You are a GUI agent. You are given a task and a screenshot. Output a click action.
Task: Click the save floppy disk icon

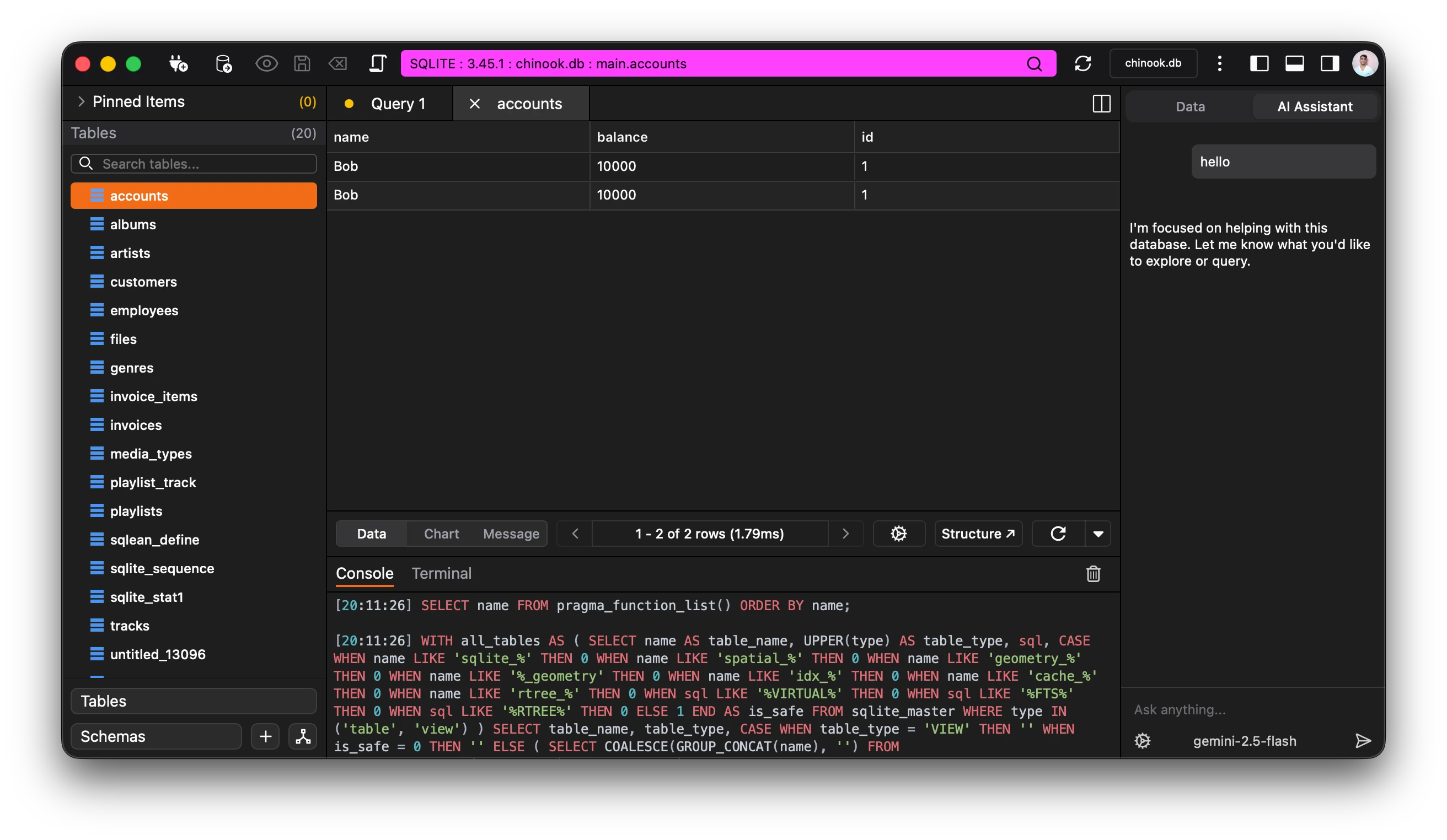pos(302,63)
